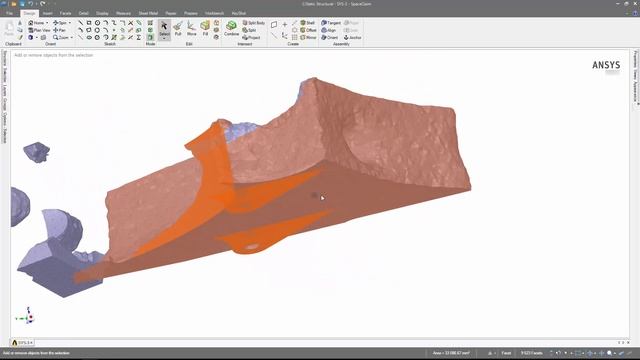Switch to Sketch mode
Viewport: 640px width, 360px height.
click(x=150, y=23)
